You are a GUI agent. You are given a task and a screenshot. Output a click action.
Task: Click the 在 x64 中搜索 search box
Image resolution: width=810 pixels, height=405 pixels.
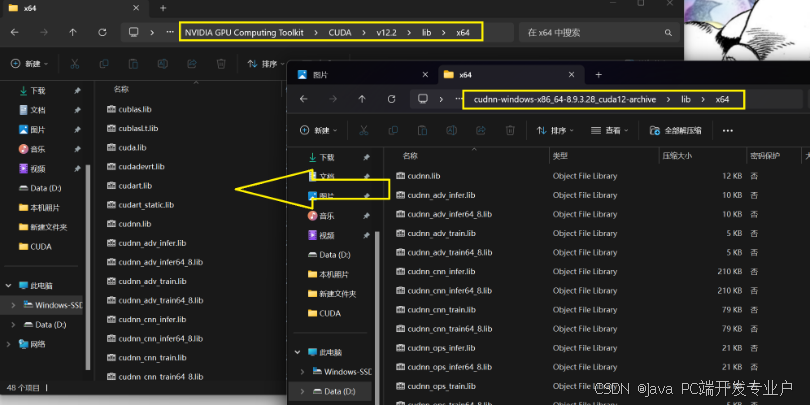point(599,33)
